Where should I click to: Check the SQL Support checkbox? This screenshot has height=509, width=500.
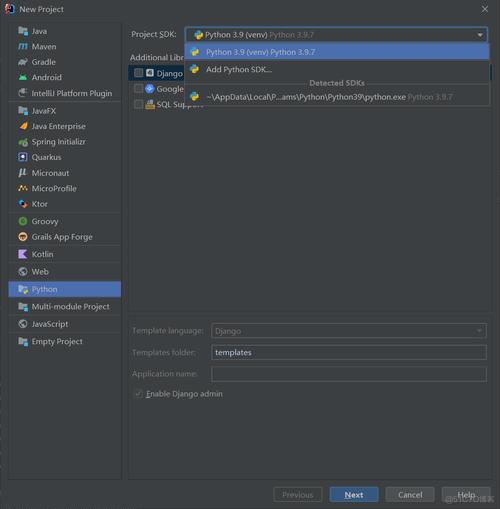pyautogui.click(x=138, y=104)
